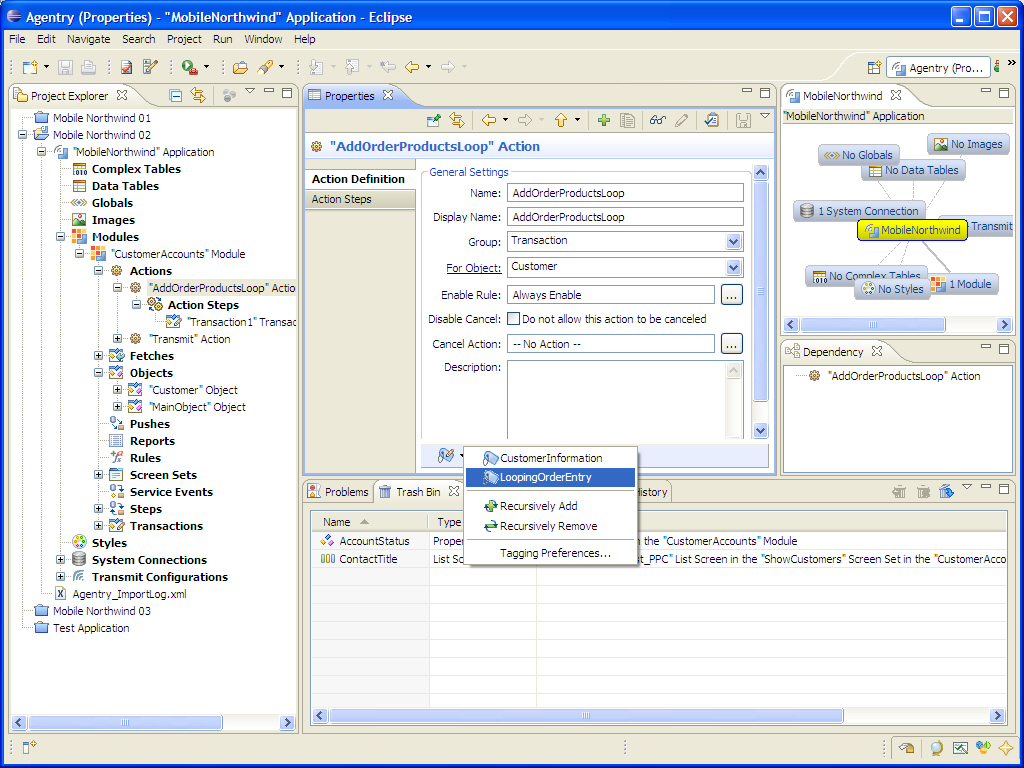Viewport: 1024px width, 768px height.
Task: Choose Recursively Remove from popup menu
Action: (x=550, y=526)
